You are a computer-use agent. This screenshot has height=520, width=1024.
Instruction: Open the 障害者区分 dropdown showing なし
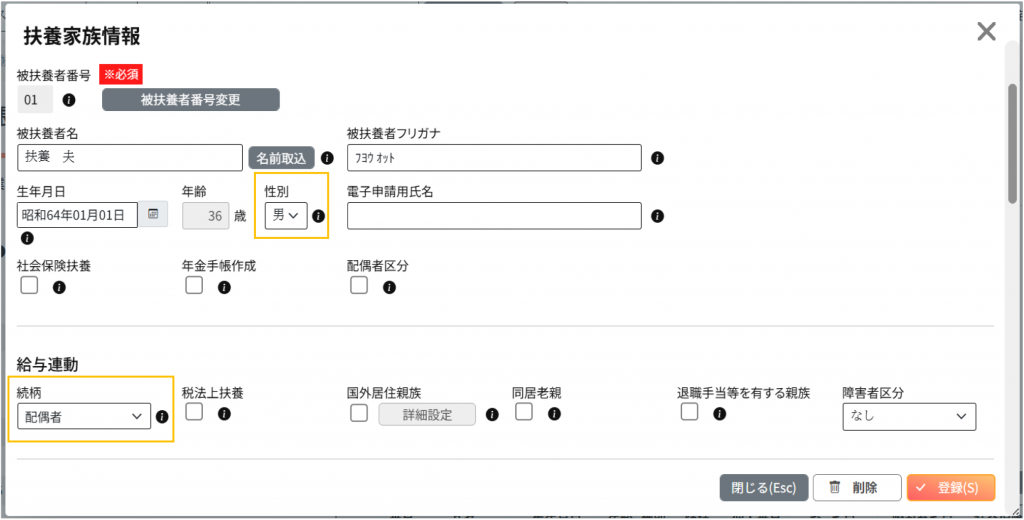tap(909, 417)
